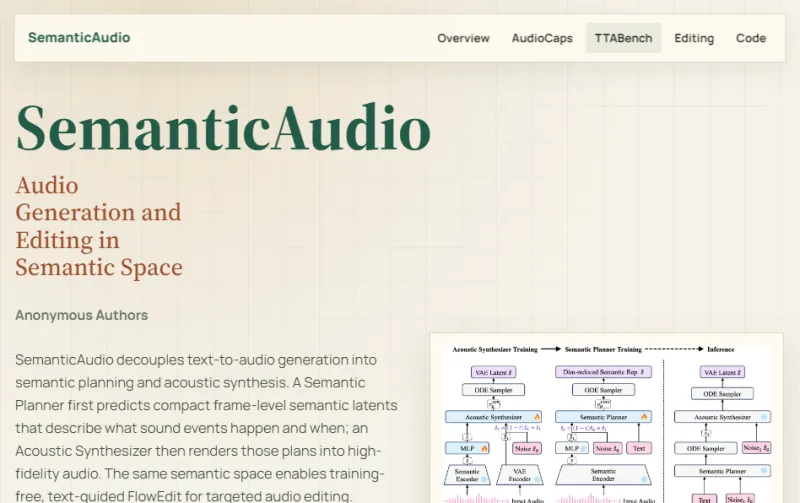Click the SemanticAudio brand logo link
800x503 pixels.
pyautogui.click(x=79, y=38)
